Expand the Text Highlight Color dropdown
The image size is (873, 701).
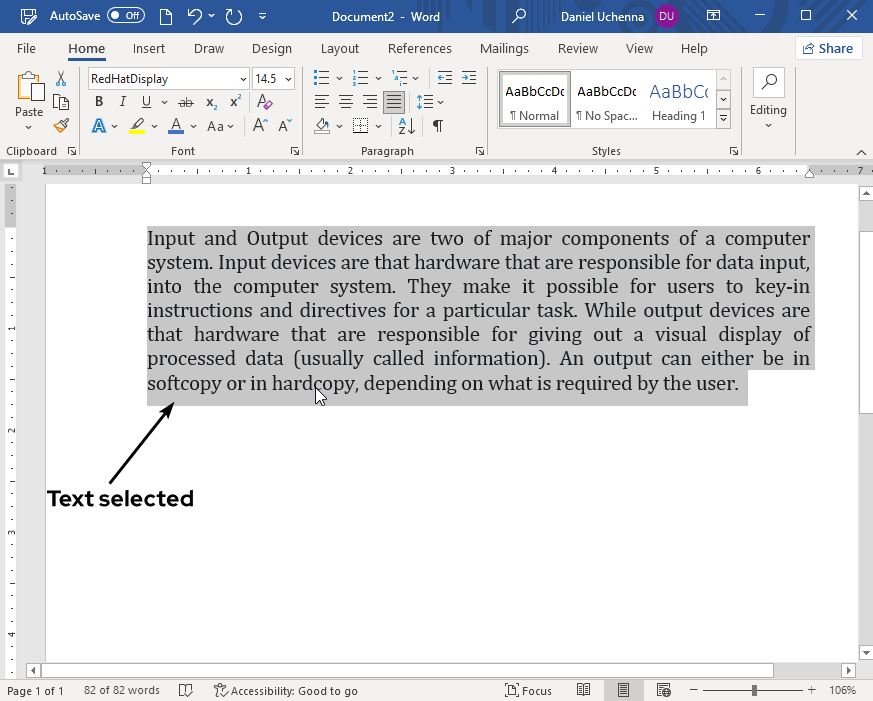click(153, 125)
